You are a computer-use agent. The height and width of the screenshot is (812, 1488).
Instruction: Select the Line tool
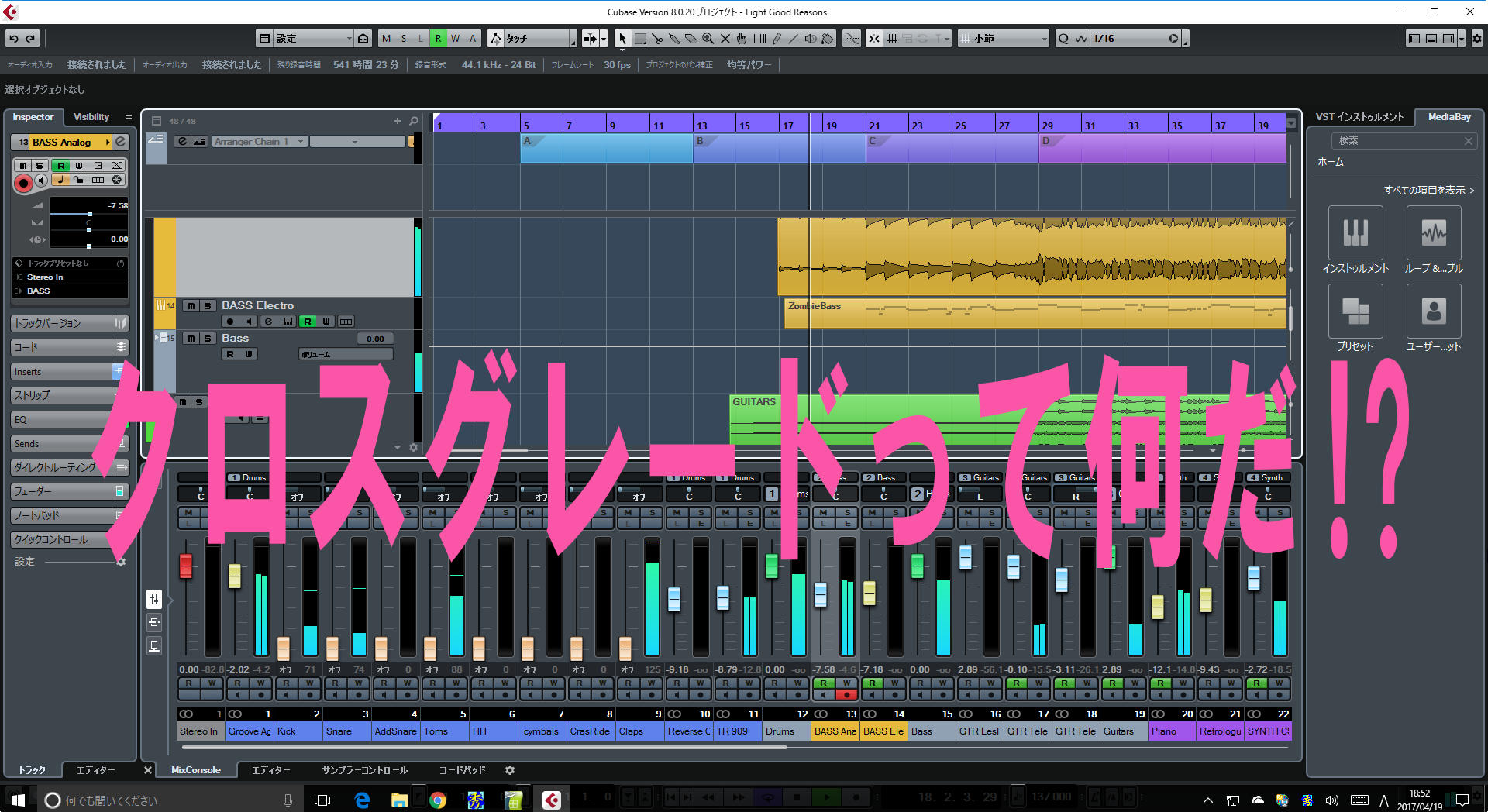click(x=794, y=38)
